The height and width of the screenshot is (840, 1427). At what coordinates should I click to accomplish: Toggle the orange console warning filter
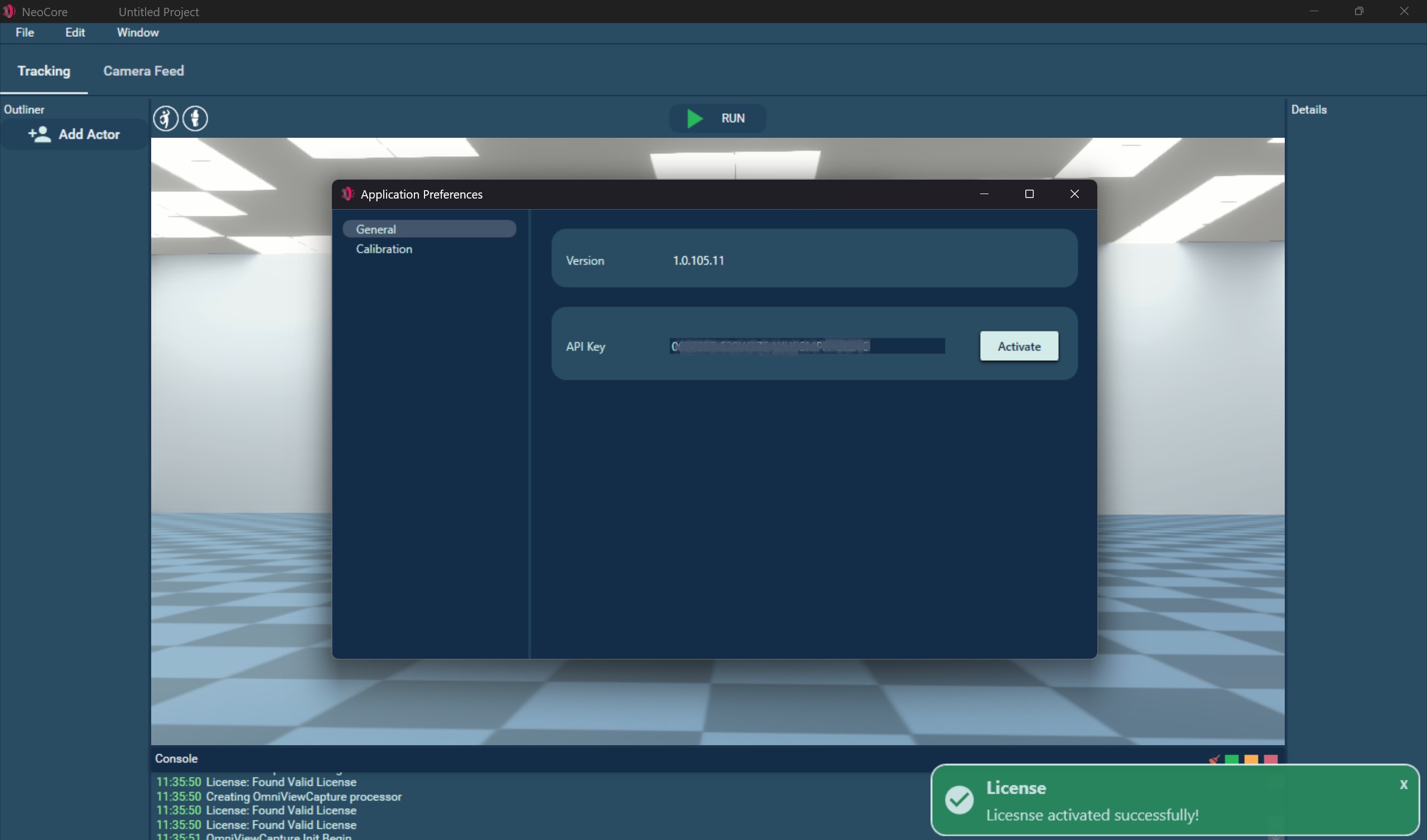pos(1251,759)
